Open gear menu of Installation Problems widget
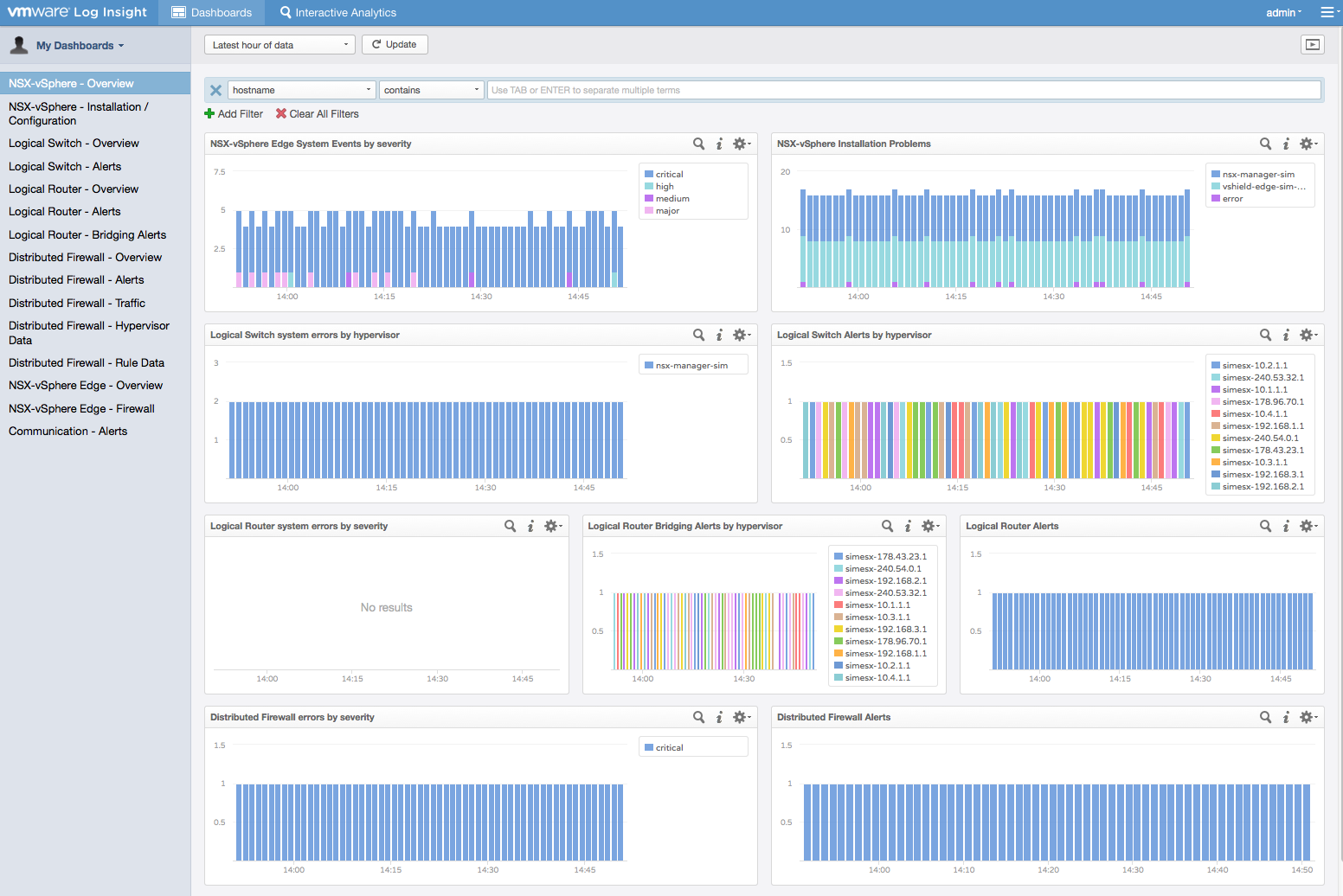This screenshot has width=1343, height=896. tap(1308, 144)
